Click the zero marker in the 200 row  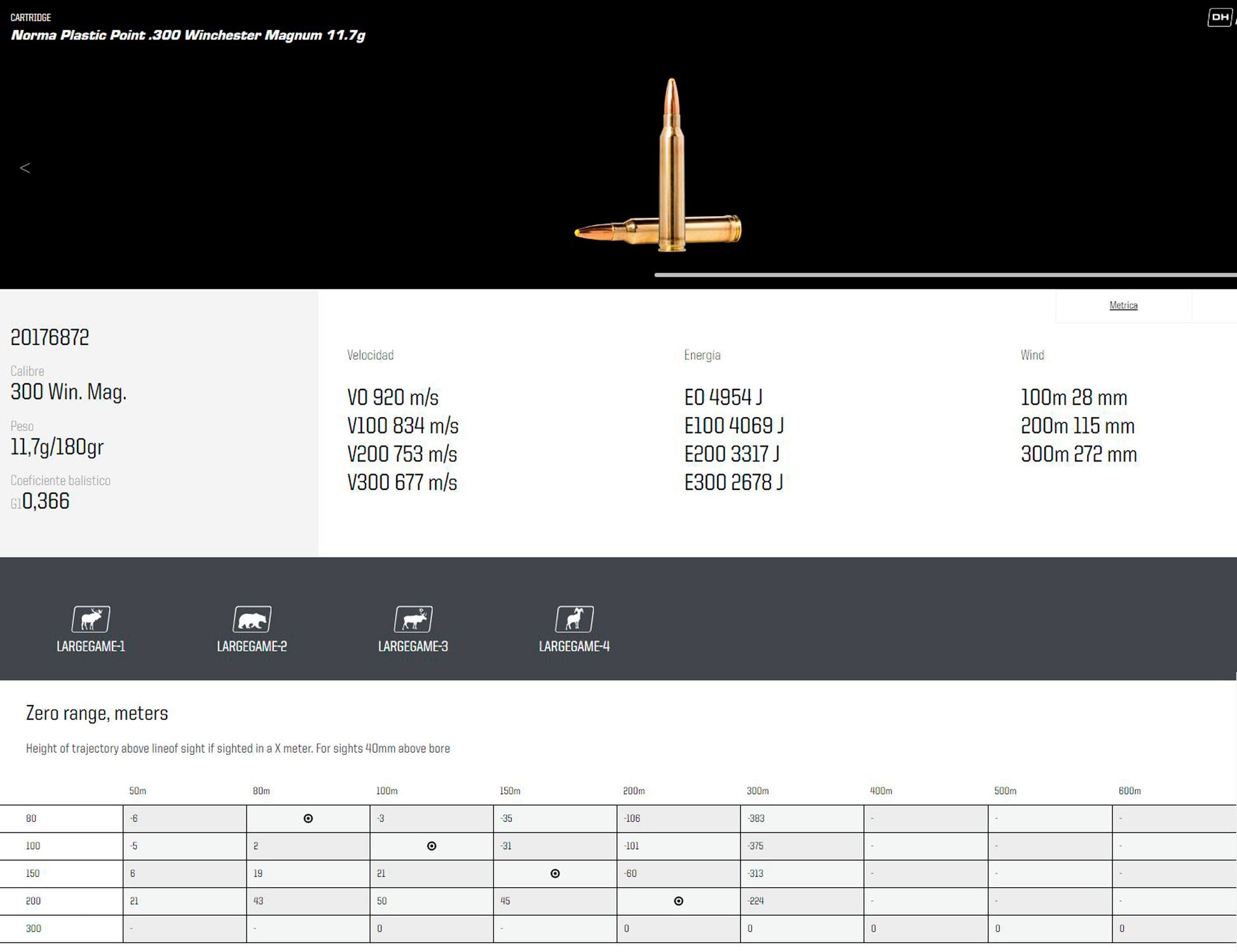[678, 901]
